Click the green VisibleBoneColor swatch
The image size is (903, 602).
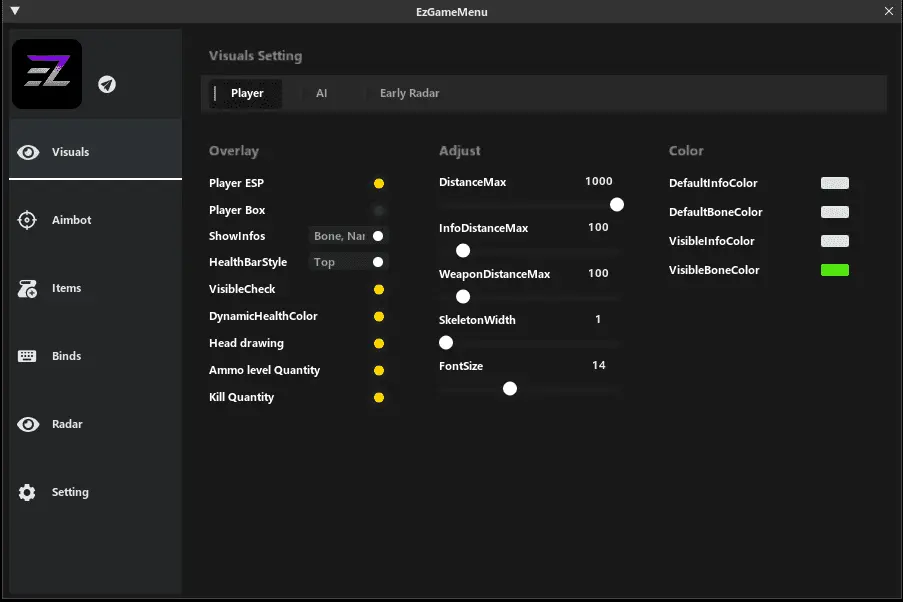pyautogui.click(x=834, y=270)
